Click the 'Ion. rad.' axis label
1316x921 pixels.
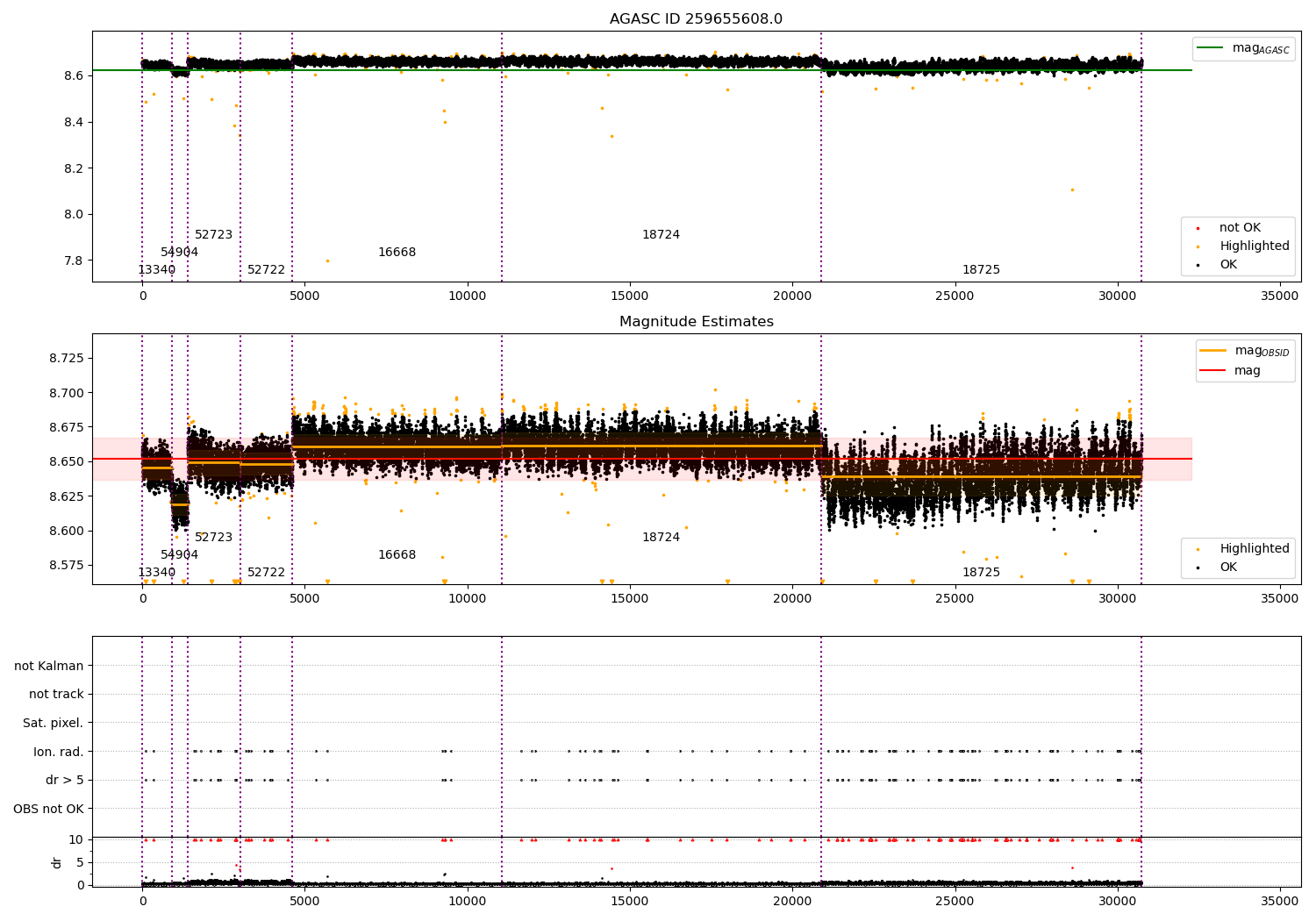59,752
